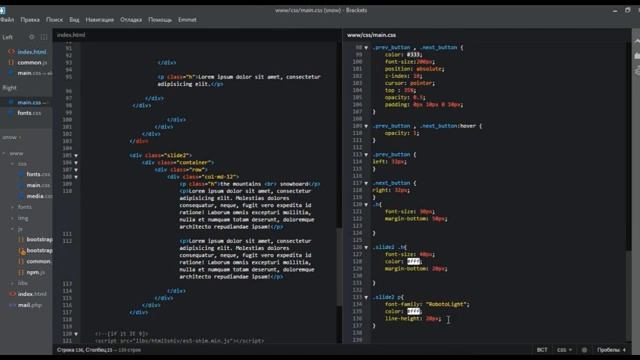Screen dimensions: 640x360
Task: Expand the libs folder
Action: click(x=12, y=283)
